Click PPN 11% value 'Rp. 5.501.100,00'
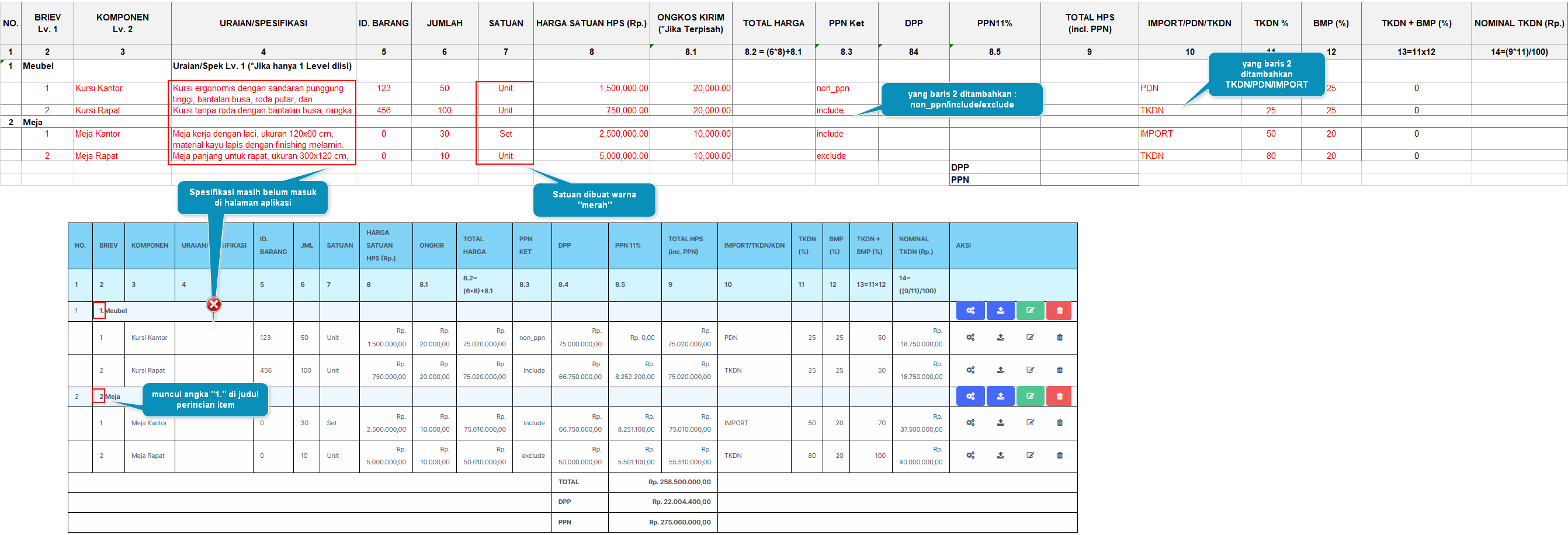This screenshot has width=1568, height=535. [636, 456]
